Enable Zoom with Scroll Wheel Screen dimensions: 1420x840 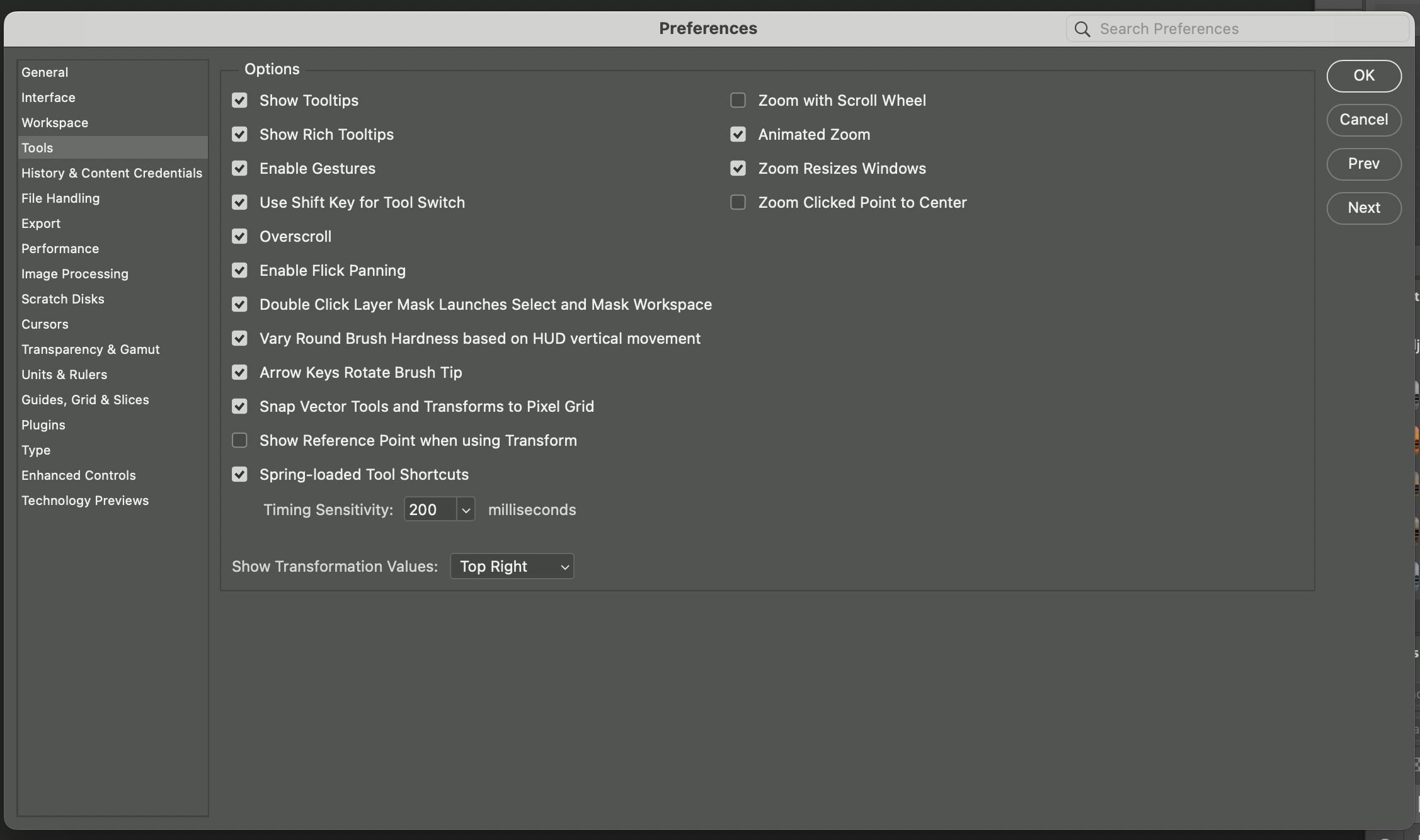pos(738,100)
